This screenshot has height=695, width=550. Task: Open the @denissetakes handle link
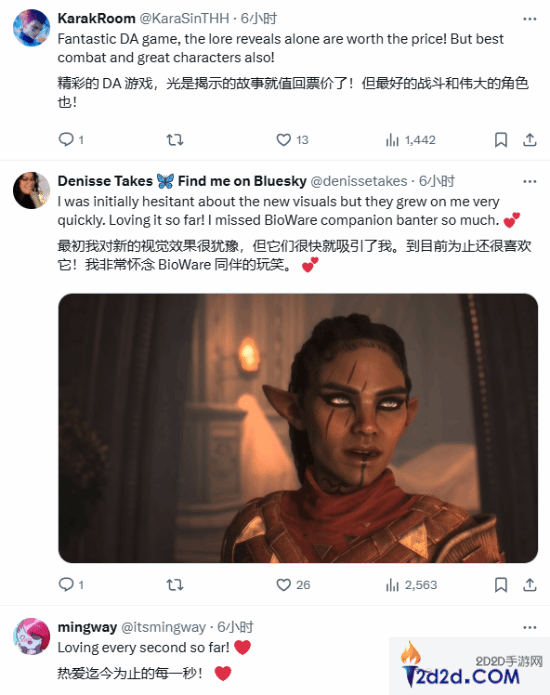(359, 181)
